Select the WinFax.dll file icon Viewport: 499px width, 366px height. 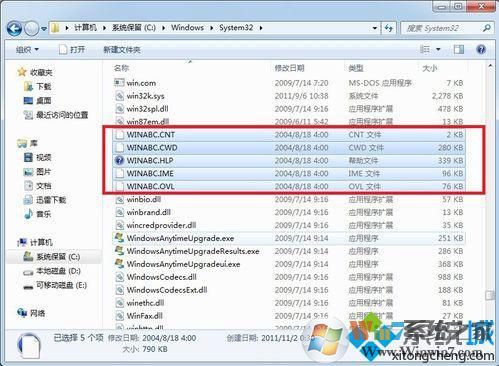point(119,316)
